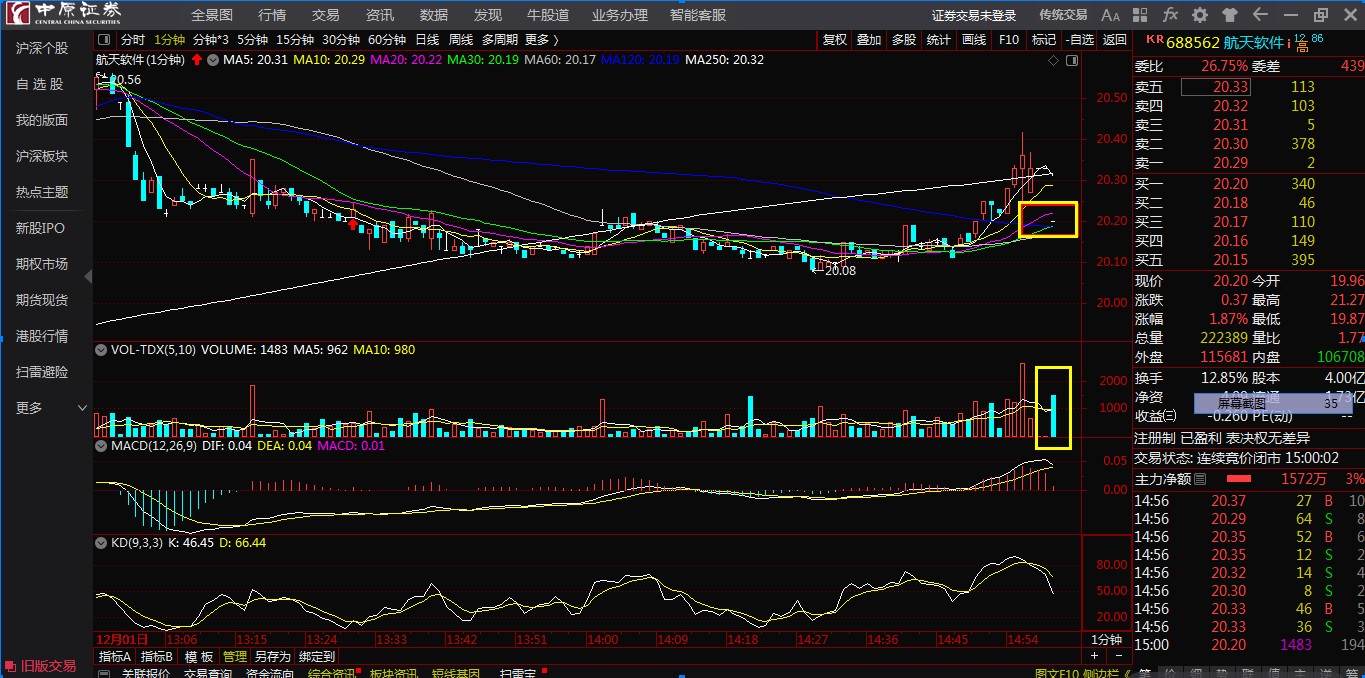The image size is (1365, 678).
Task: Click the red up-arrow next to 航天软件(1分钟)
Action: click(196, 60)
